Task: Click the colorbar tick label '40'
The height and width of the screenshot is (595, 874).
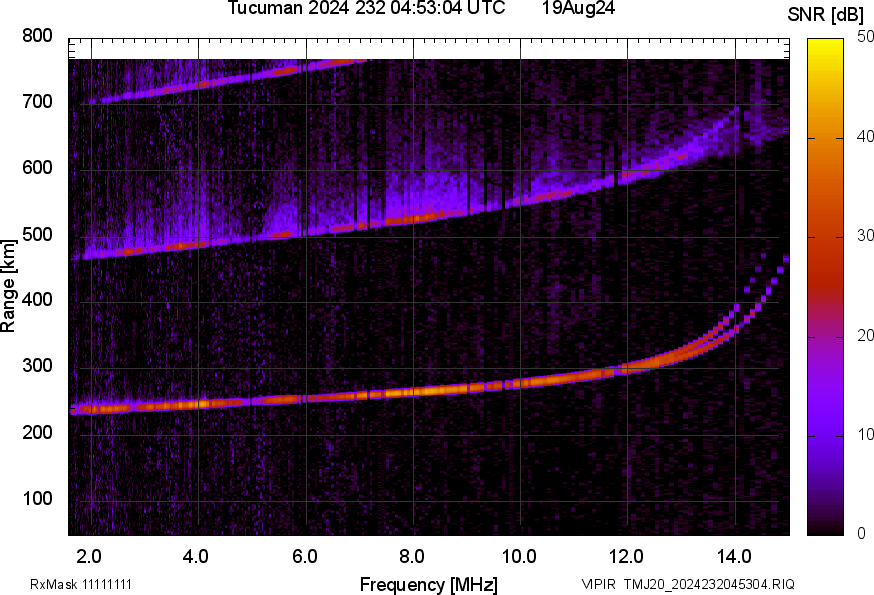Action: tap(865, 137)
